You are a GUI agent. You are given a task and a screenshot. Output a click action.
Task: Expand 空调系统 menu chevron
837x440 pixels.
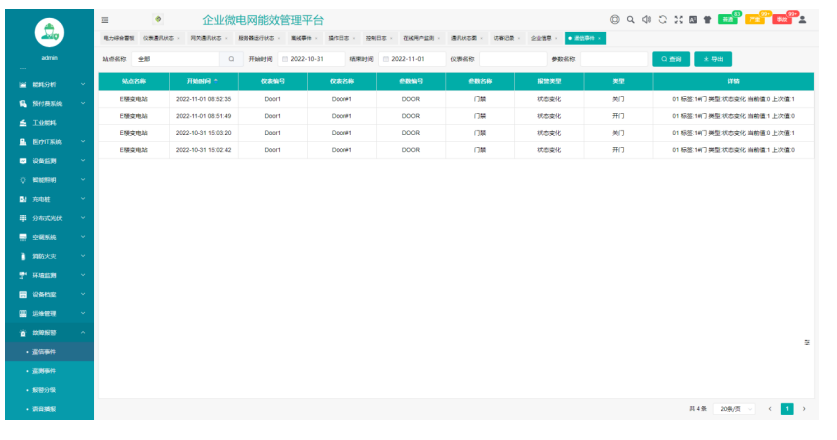pyautogui.click(x=83, y=237)
